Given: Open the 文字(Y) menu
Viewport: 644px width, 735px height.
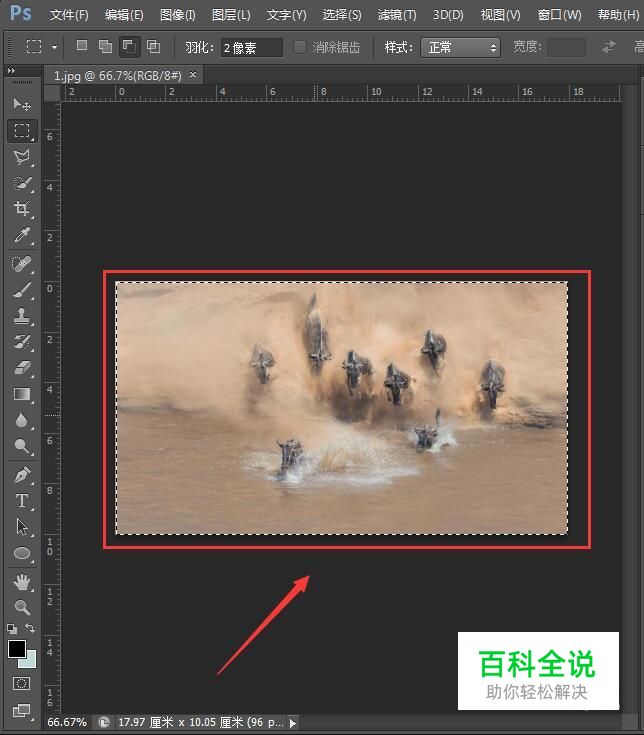Looking at the screenshot, I should [286, 15].
